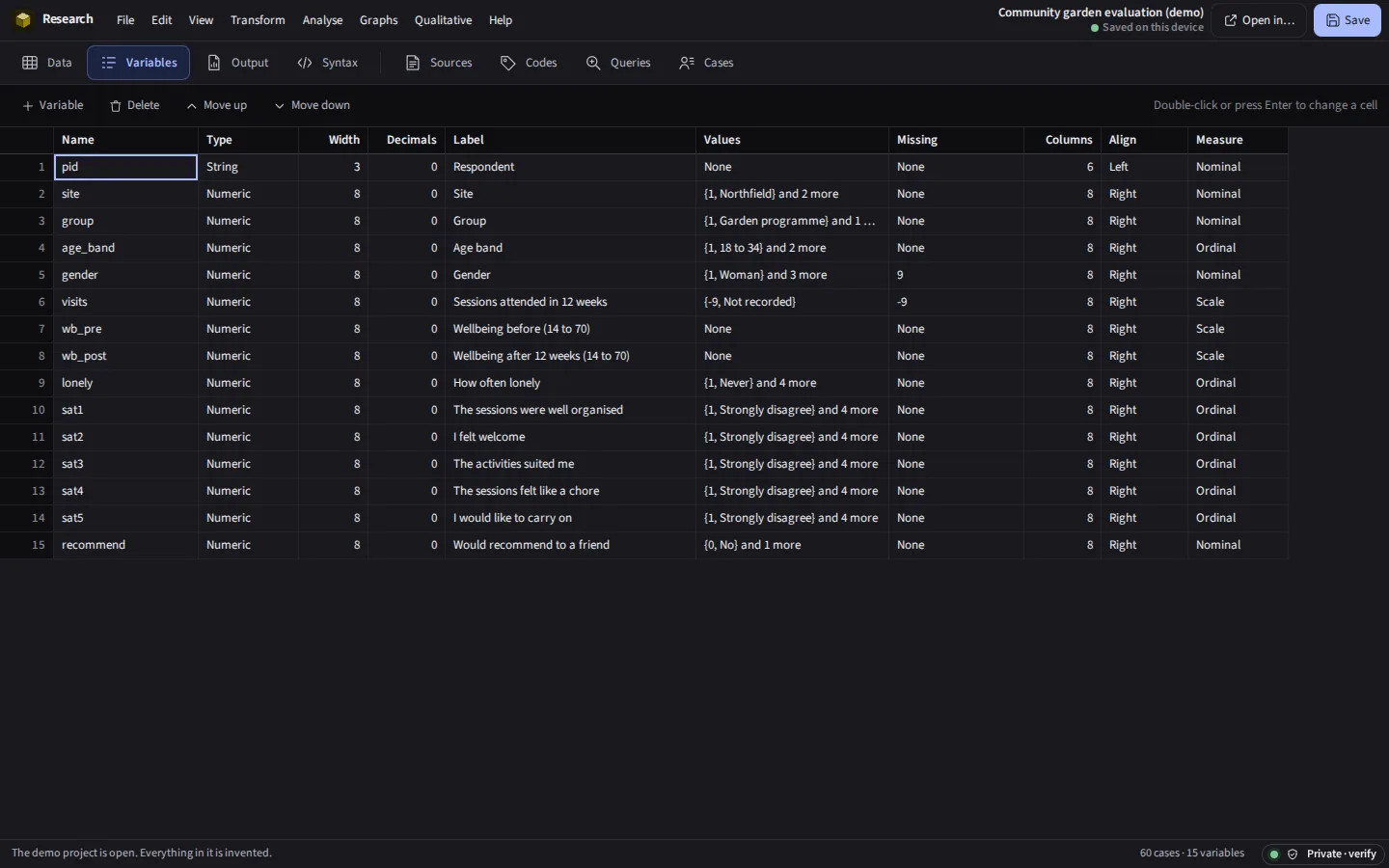Delete the selected variable

[135, 105]
